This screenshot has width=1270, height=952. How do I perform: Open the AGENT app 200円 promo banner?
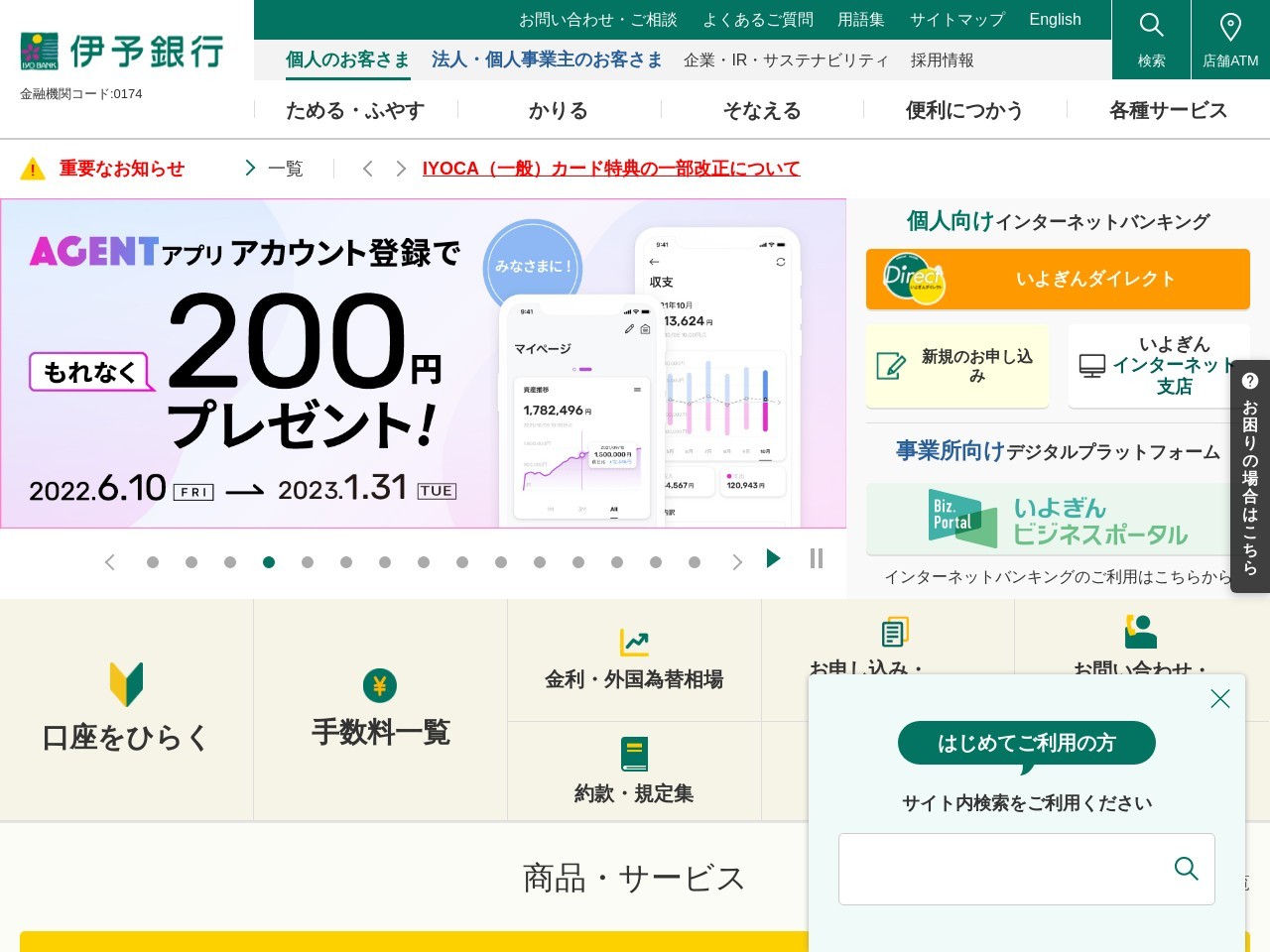424,363
